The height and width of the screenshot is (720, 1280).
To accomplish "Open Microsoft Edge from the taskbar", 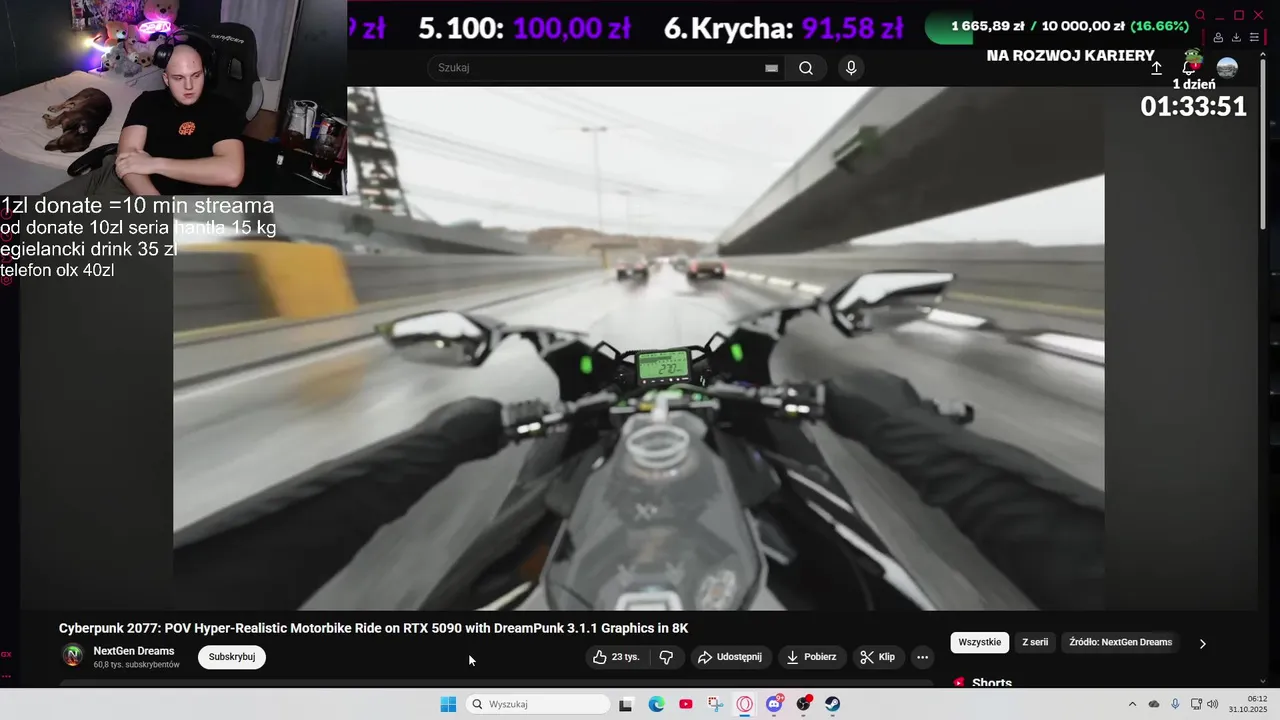I will 656,704.
